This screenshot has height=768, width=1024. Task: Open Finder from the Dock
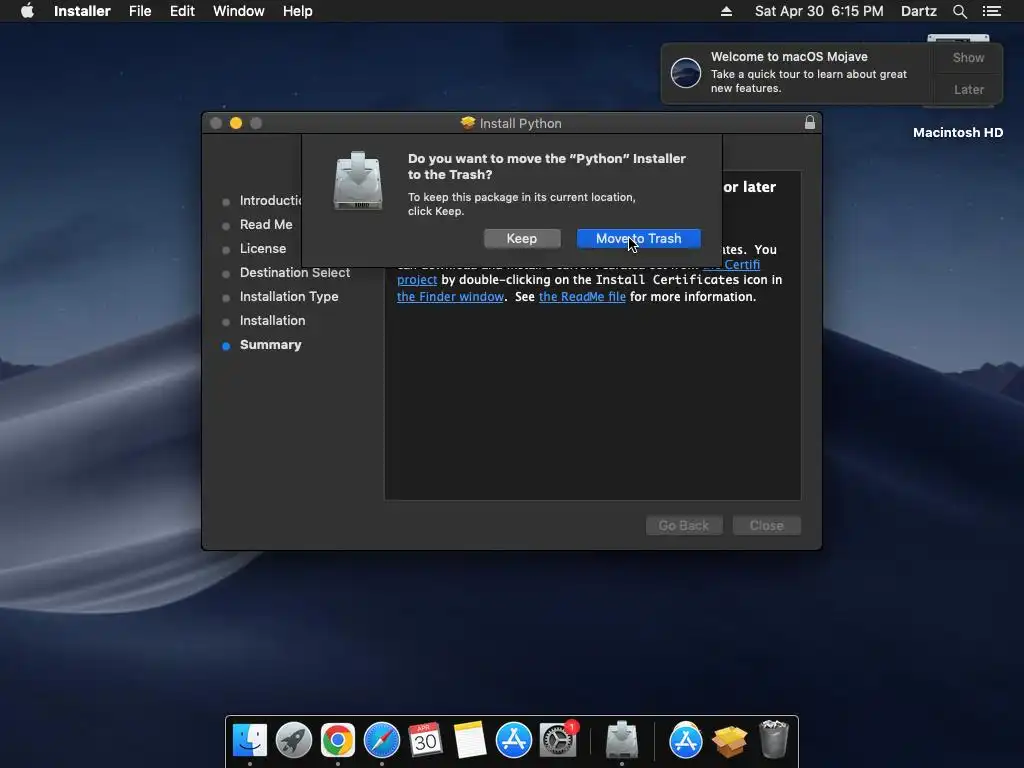[249, 741]
